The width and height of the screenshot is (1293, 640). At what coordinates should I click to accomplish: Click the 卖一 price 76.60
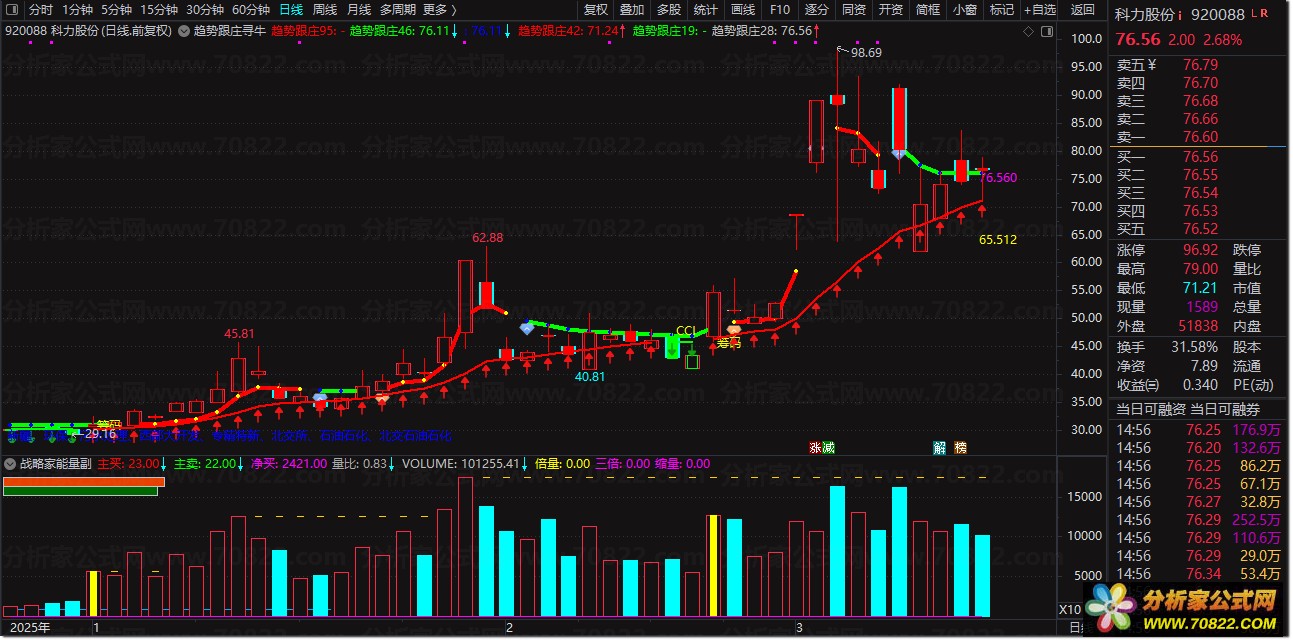(x=1200, y=137)
